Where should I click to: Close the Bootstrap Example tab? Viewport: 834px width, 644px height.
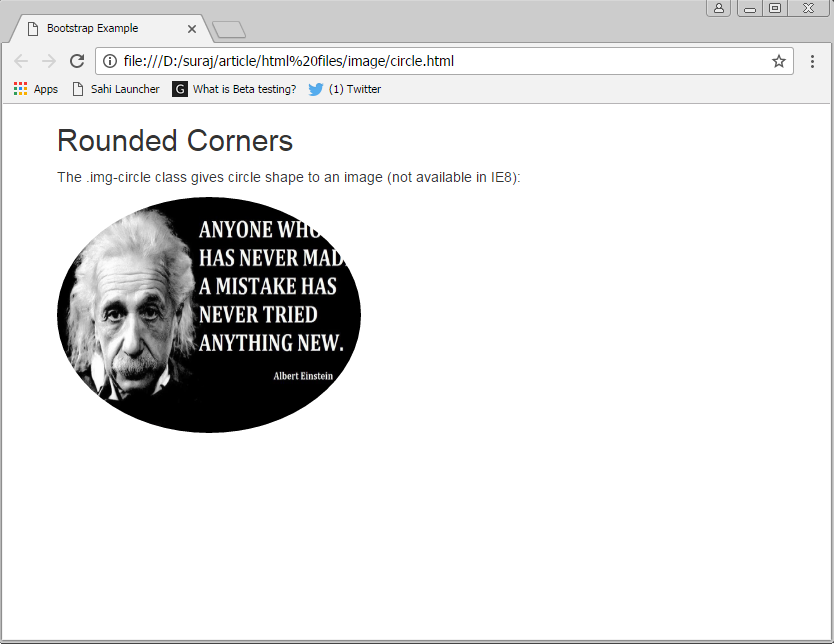click(x=192, y=29)
